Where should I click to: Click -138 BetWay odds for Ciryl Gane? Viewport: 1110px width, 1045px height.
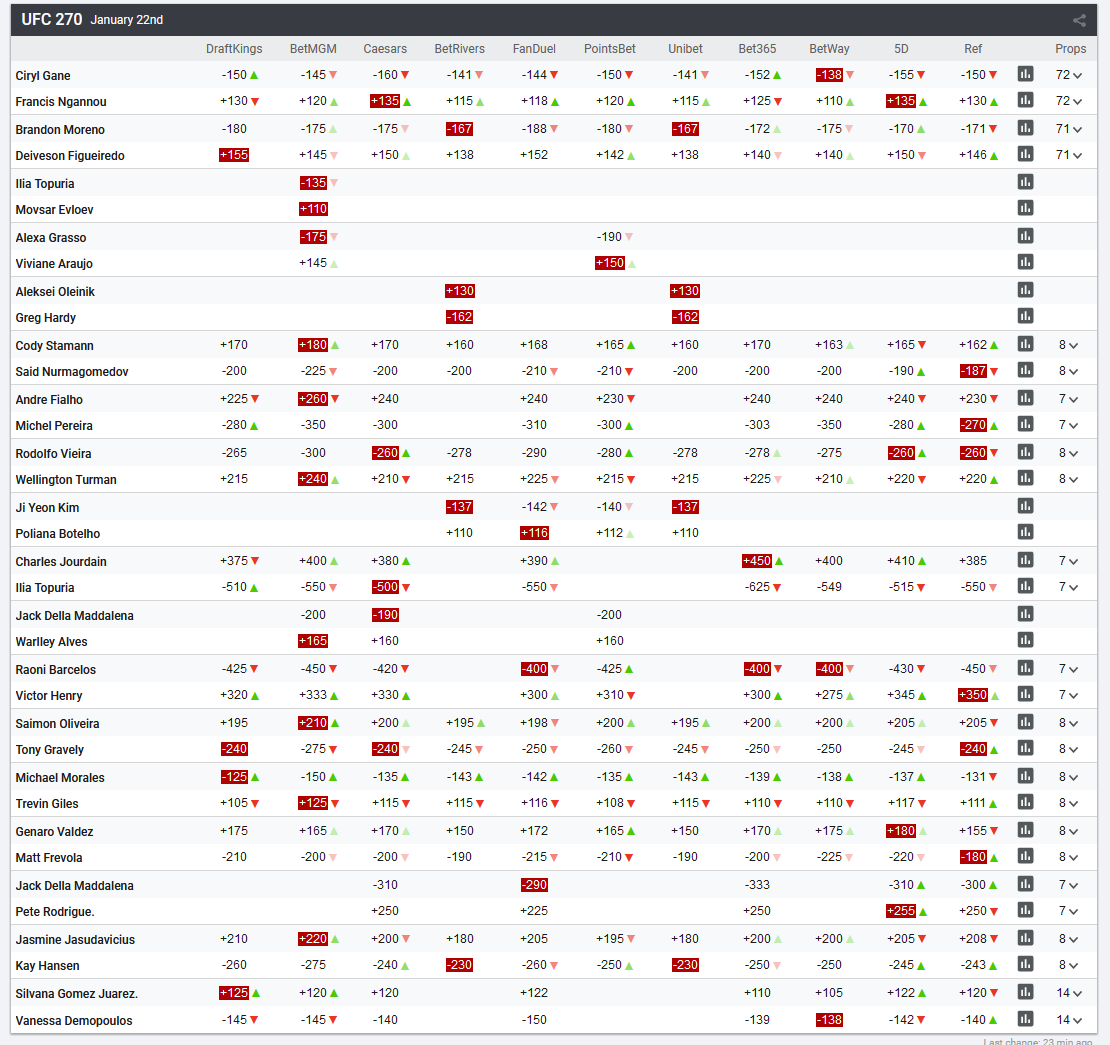tap(829, 74)
